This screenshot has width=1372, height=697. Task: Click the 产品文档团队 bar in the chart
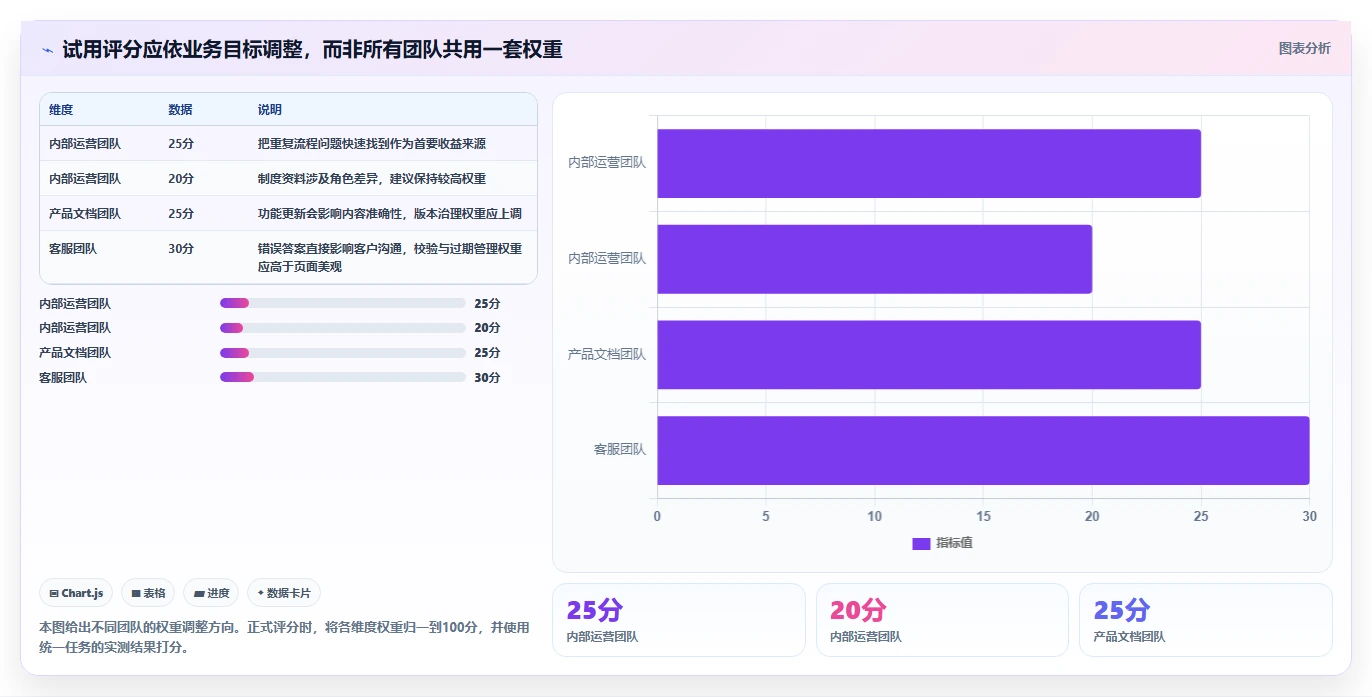point(929,354)
